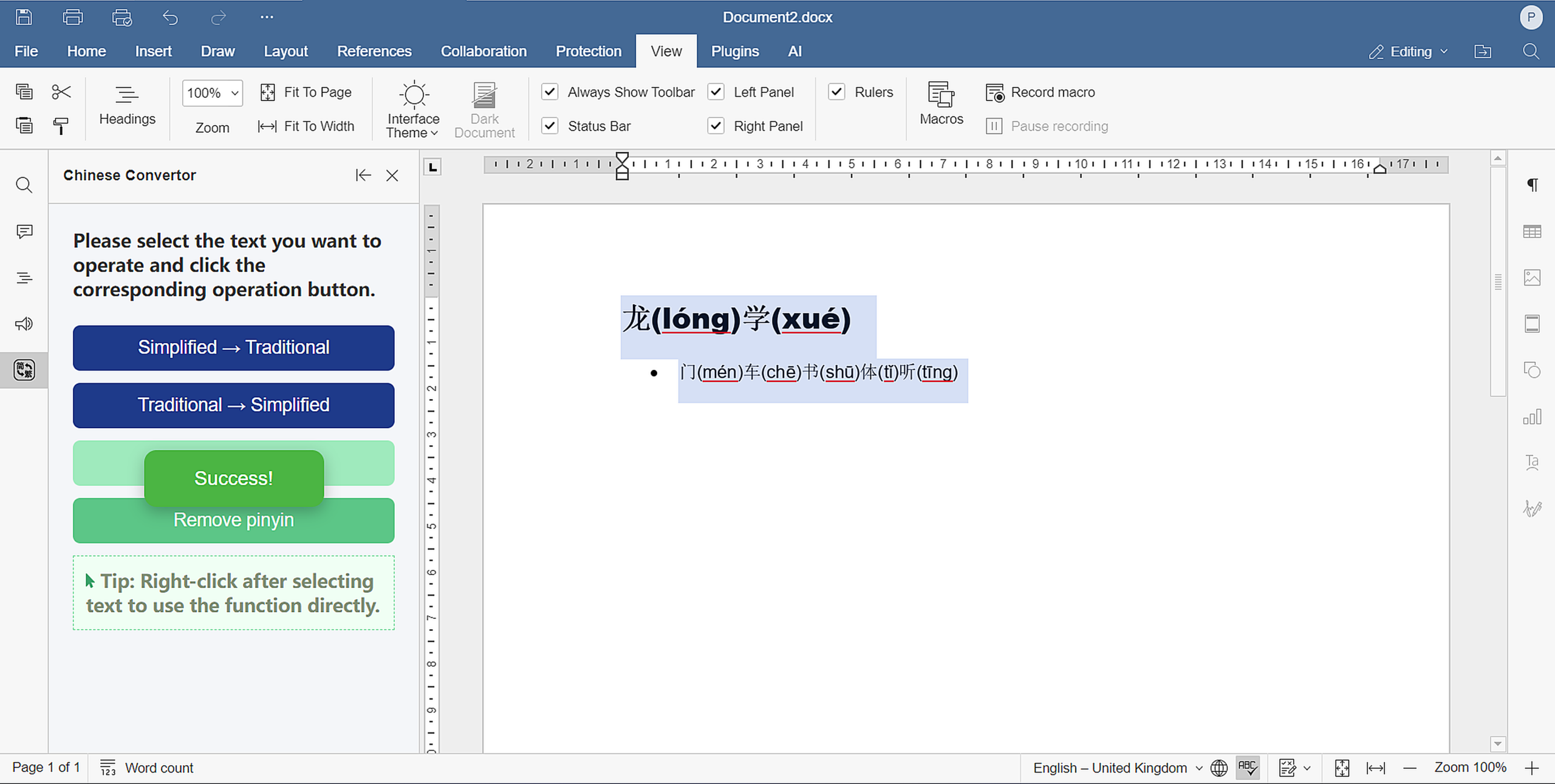Toggle the Status Bar checkbox
The width and height of the screenshot is (1555, 784).
550,126
